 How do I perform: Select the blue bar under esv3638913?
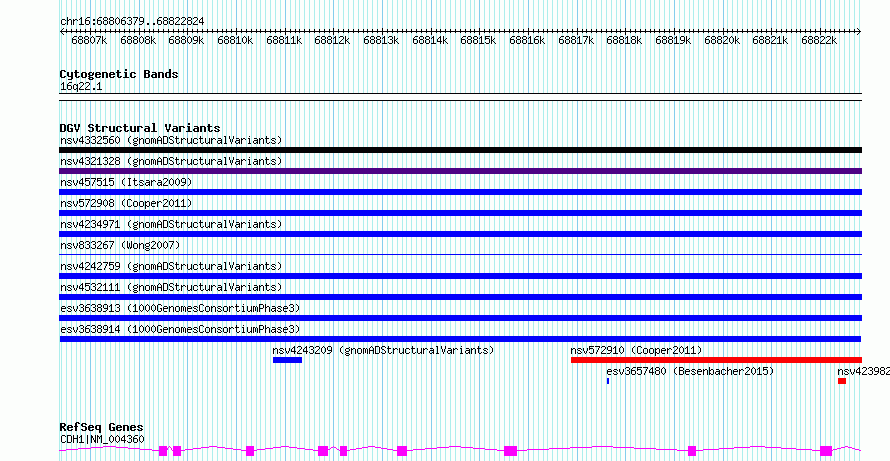(x=460, y=318)
